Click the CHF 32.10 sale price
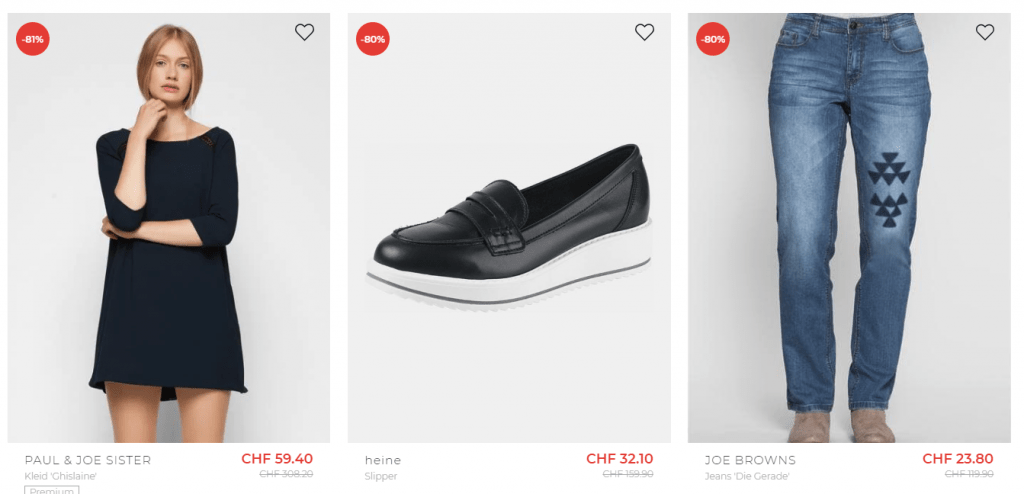This screenshot has width=1024, height=494. point(619,459)
